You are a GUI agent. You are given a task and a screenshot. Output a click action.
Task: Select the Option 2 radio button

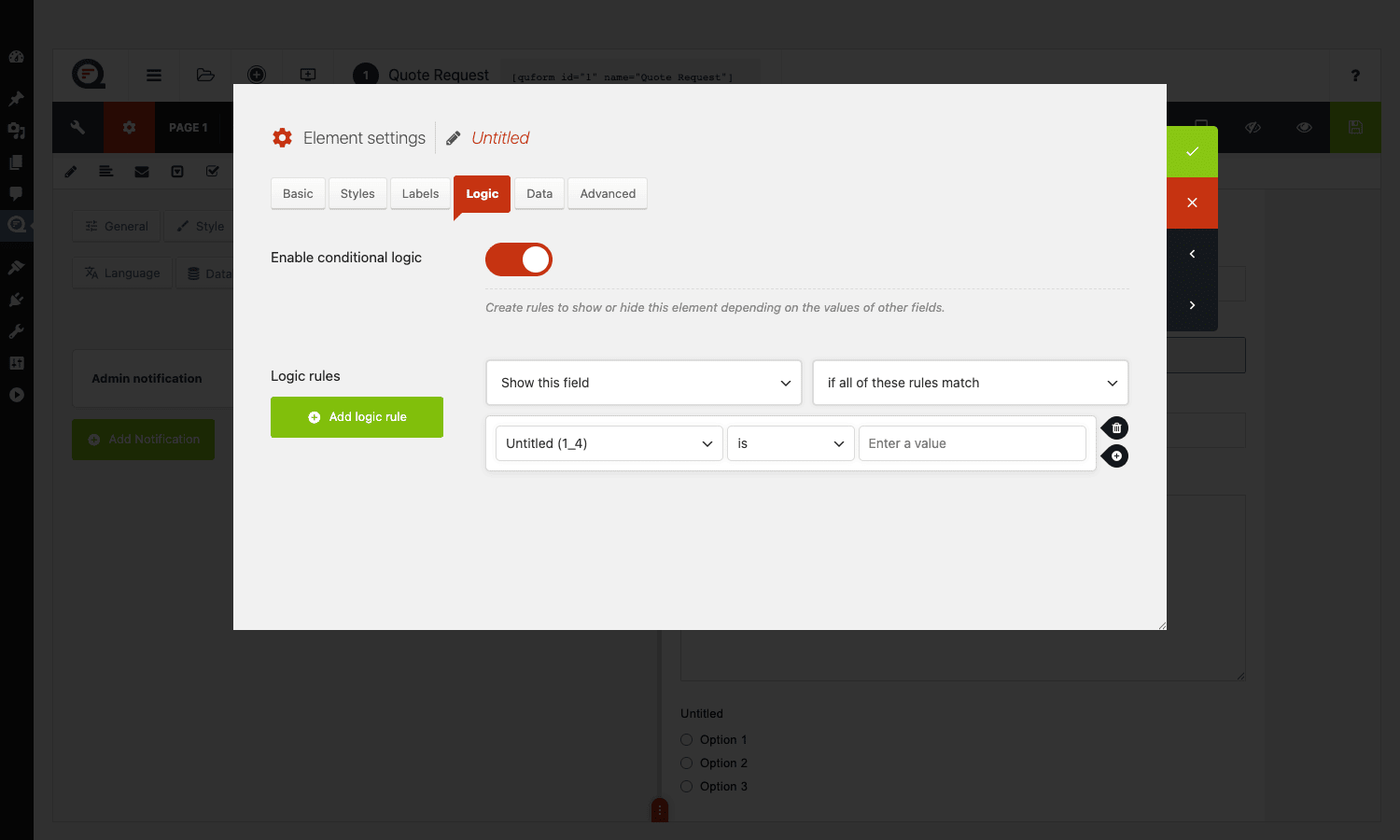point(686,763)
